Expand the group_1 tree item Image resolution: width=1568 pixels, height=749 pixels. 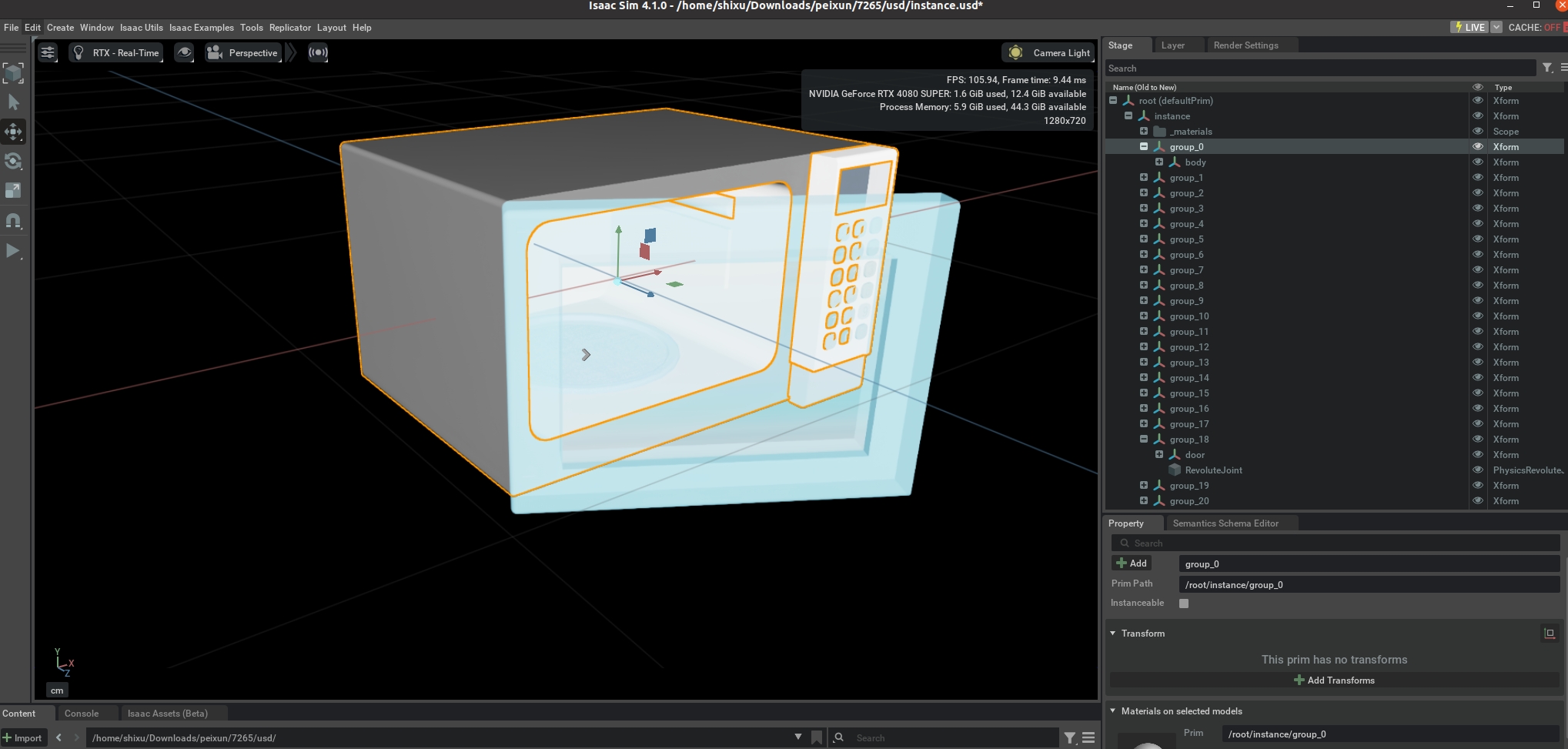coord(1143,177)
